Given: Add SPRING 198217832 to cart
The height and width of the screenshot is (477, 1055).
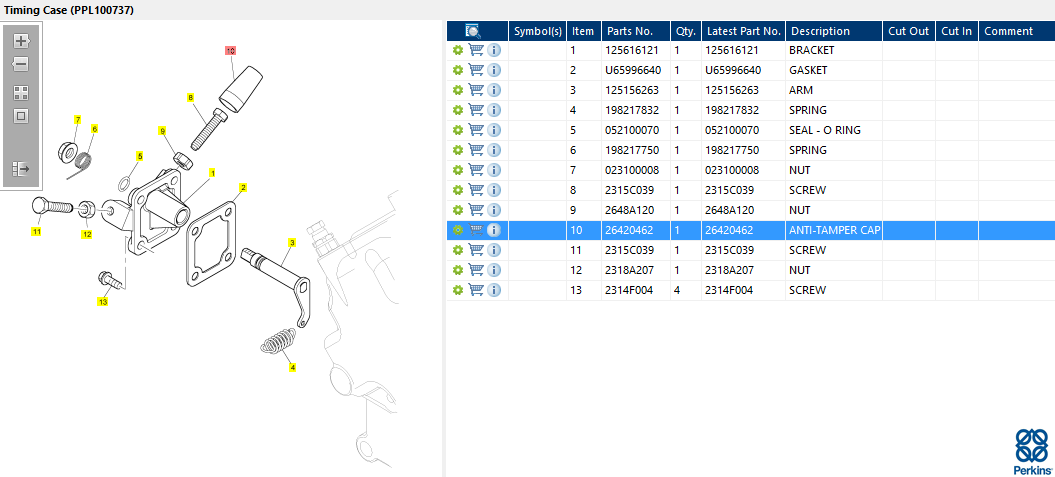Looking at the screenshot, I should (476, 110).
